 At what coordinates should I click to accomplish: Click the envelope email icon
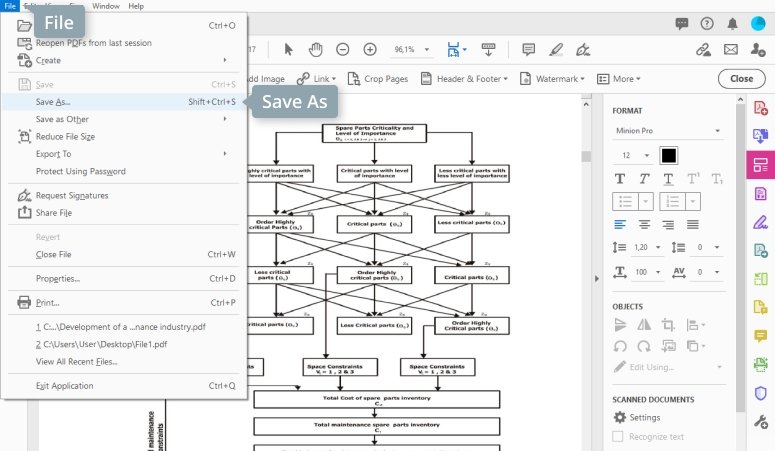point(731,49)
